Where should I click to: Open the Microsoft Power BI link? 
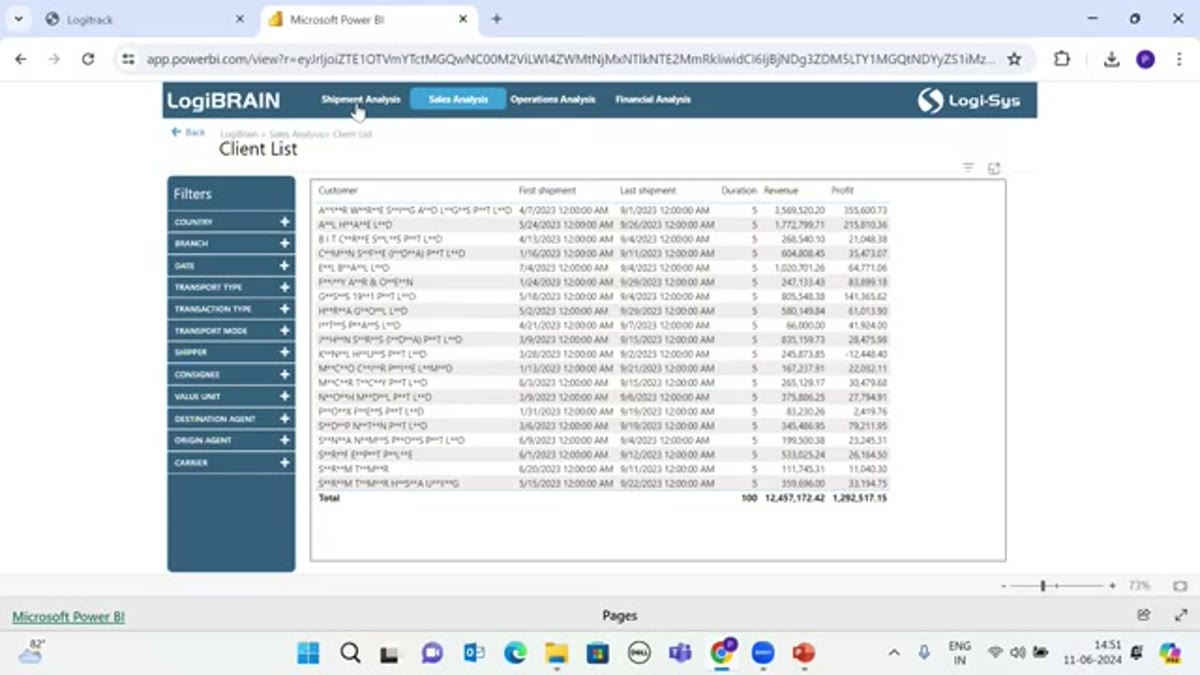68,617
